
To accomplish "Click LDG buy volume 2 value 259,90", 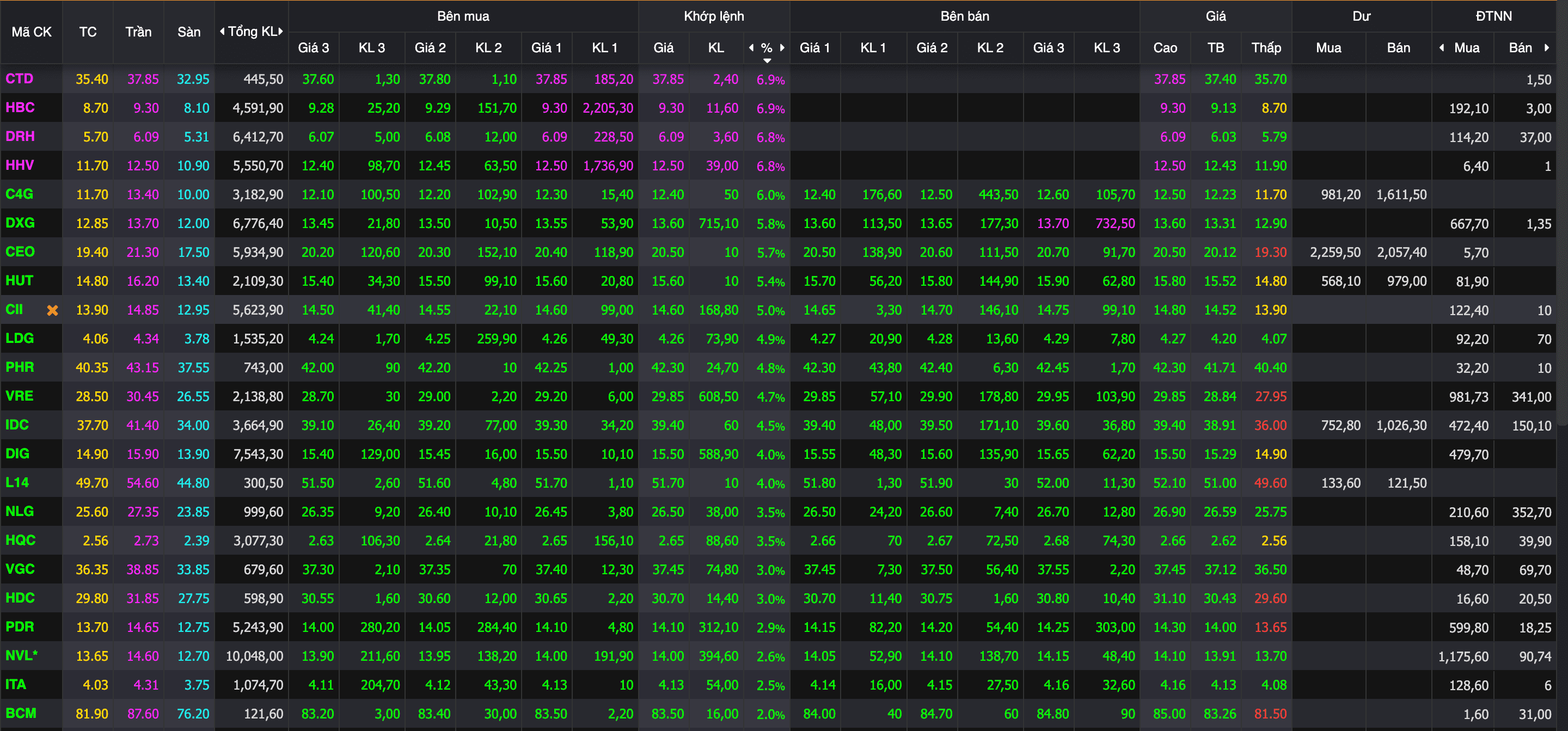I will coord(497,339).
